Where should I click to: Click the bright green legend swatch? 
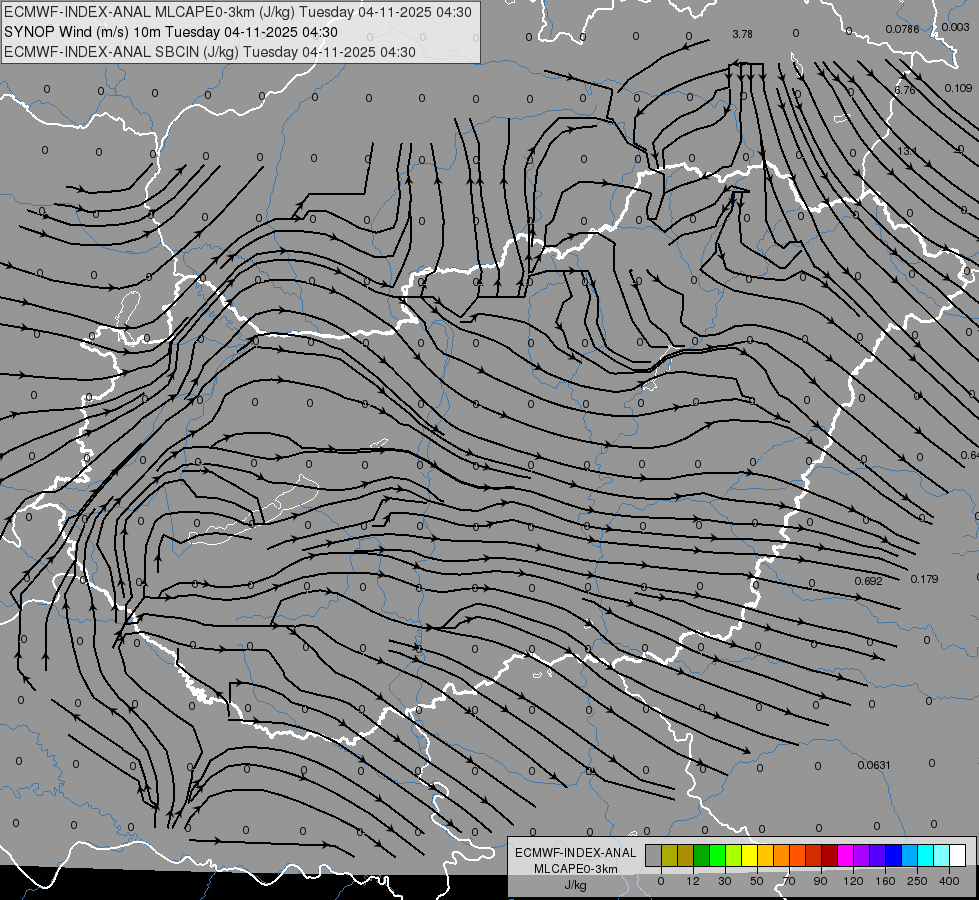[718, 855]
